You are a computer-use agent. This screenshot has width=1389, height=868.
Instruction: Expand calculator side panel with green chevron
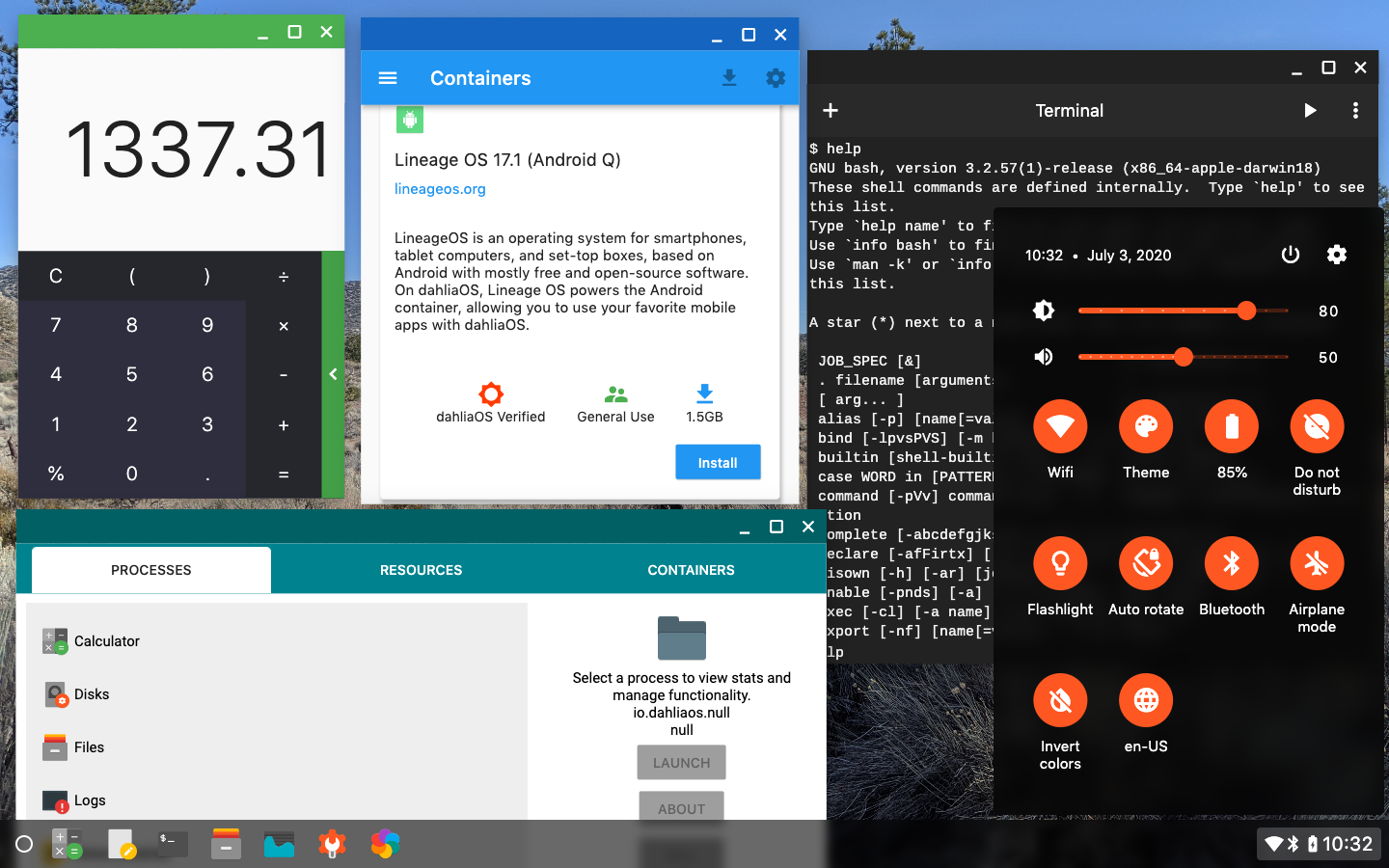[x=333, y=374]
